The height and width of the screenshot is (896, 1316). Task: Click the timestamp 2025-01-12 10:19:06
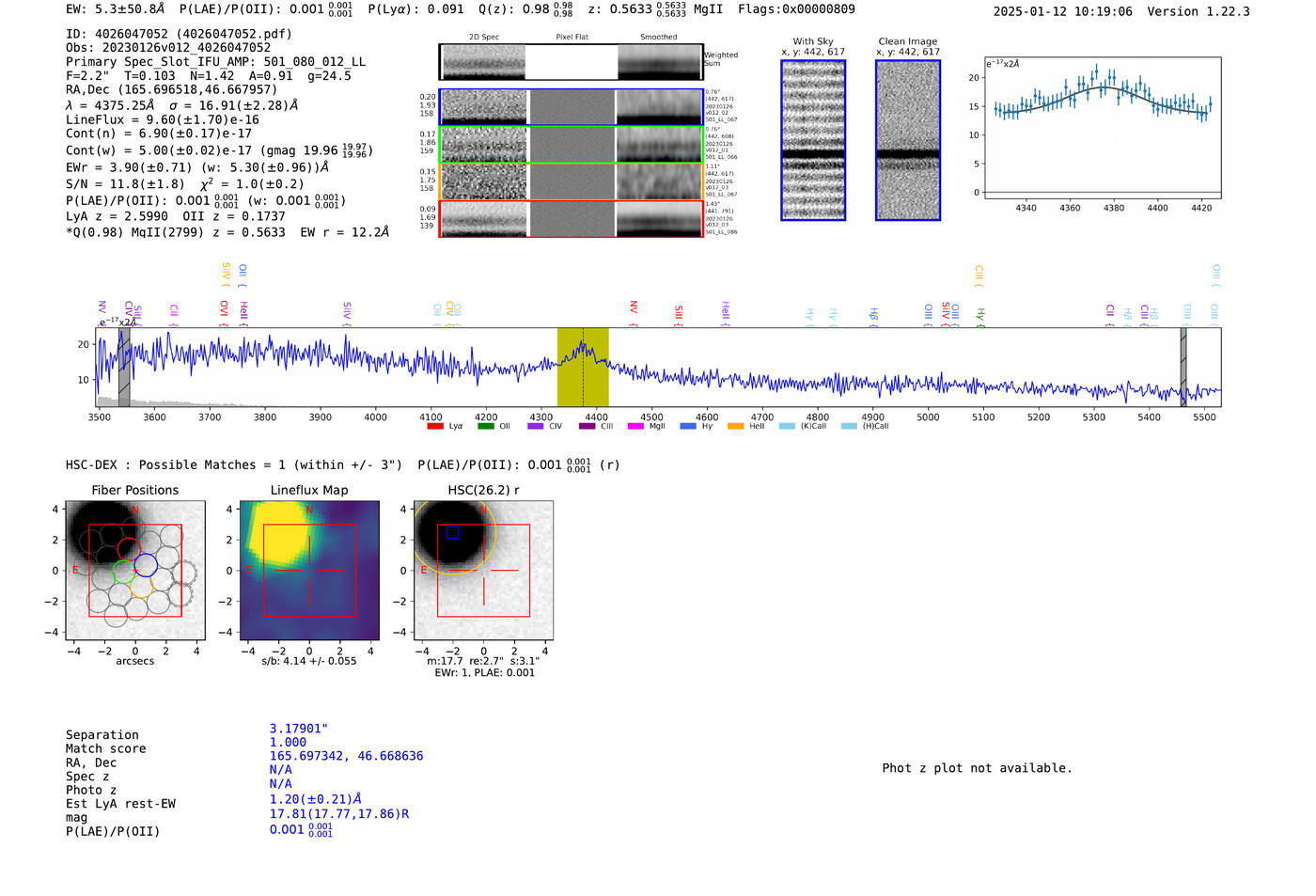pyautogui.click(x=1062, y=11)
